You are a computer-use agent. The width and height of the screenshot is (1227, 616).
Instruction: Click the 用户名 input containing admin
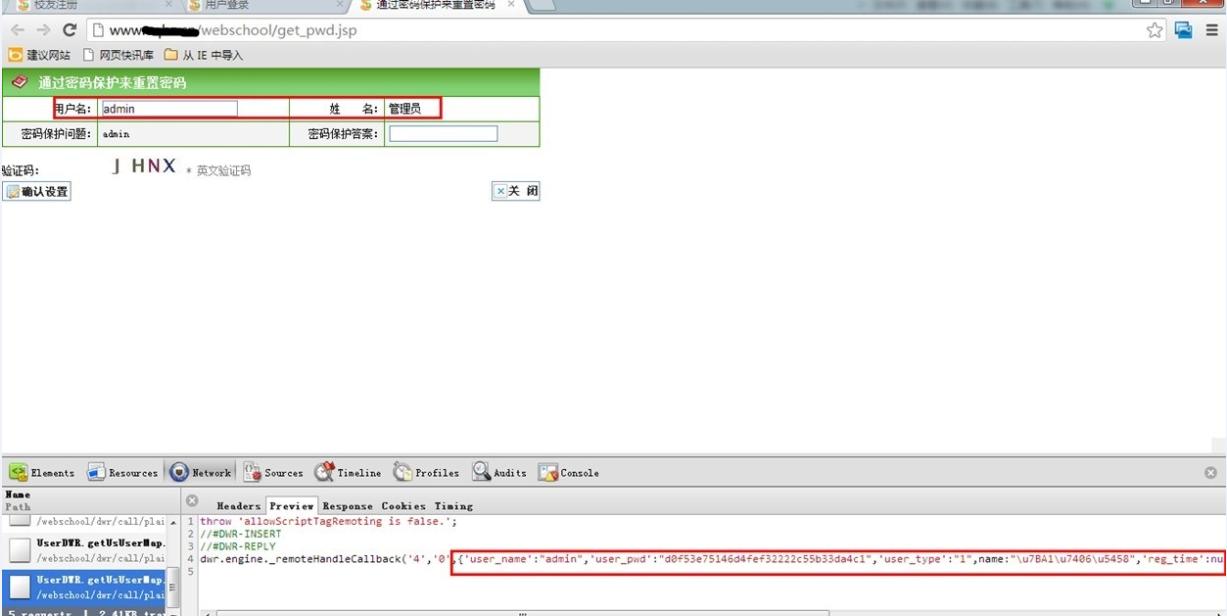pos(169,109)
